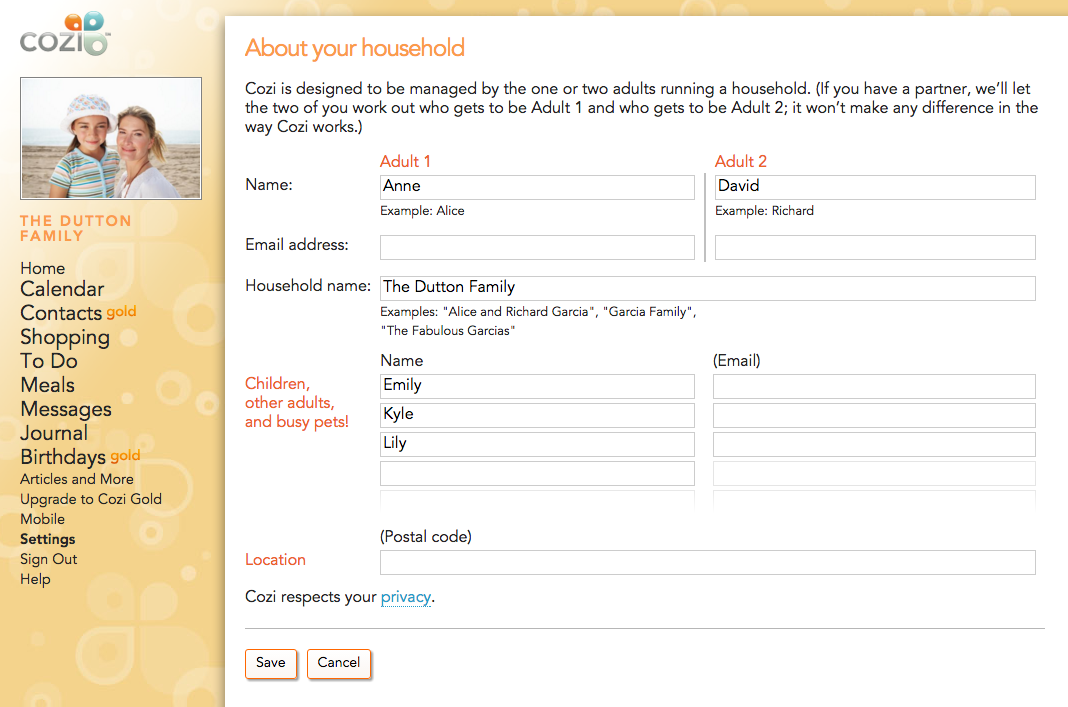Open the Mobile link
The width and height of the screenshot is (1068, 707).
coord(42,519)
